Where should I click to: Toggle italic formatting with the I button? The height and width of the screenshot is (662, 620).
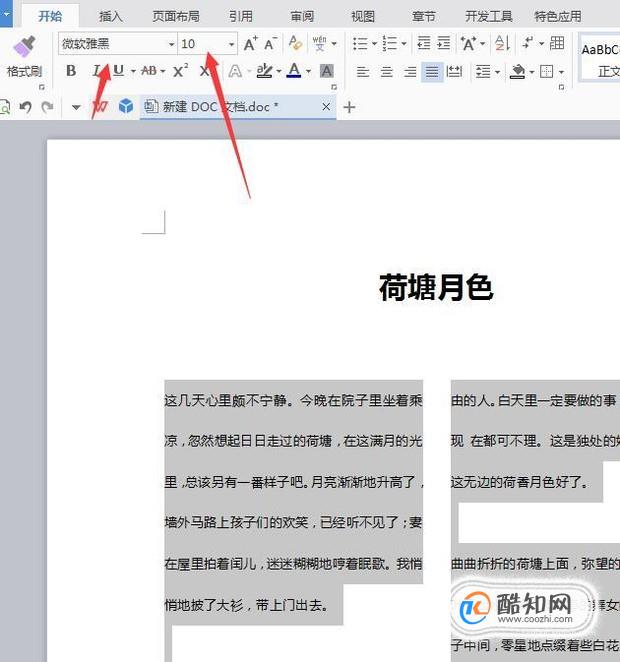[97, 71]
